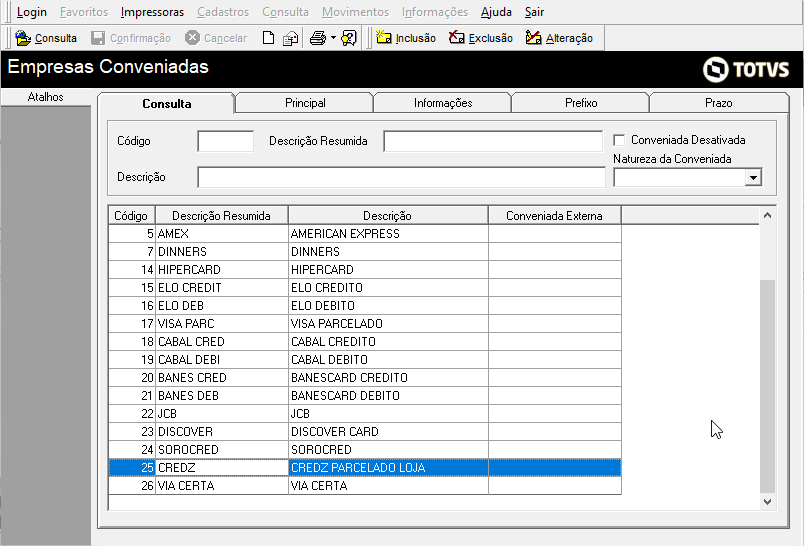Screen dimensions: 804x546
Task: Switch to the Informações tab
Action: [443, 103]
